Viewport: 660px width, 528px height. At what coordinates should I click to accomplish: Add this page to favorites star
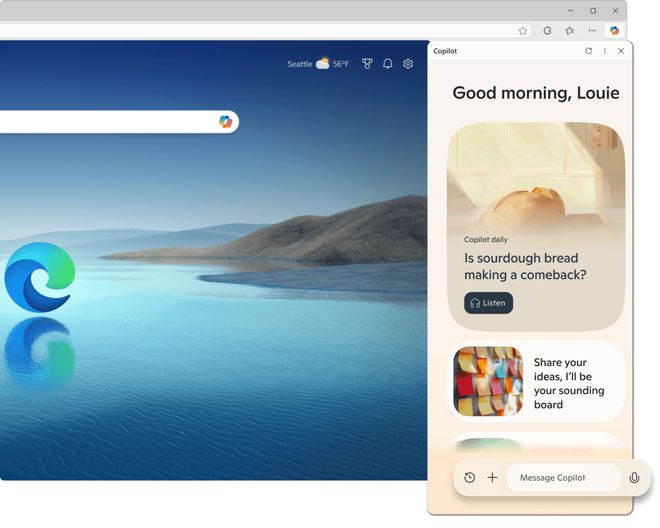click(x=523, y=31)
